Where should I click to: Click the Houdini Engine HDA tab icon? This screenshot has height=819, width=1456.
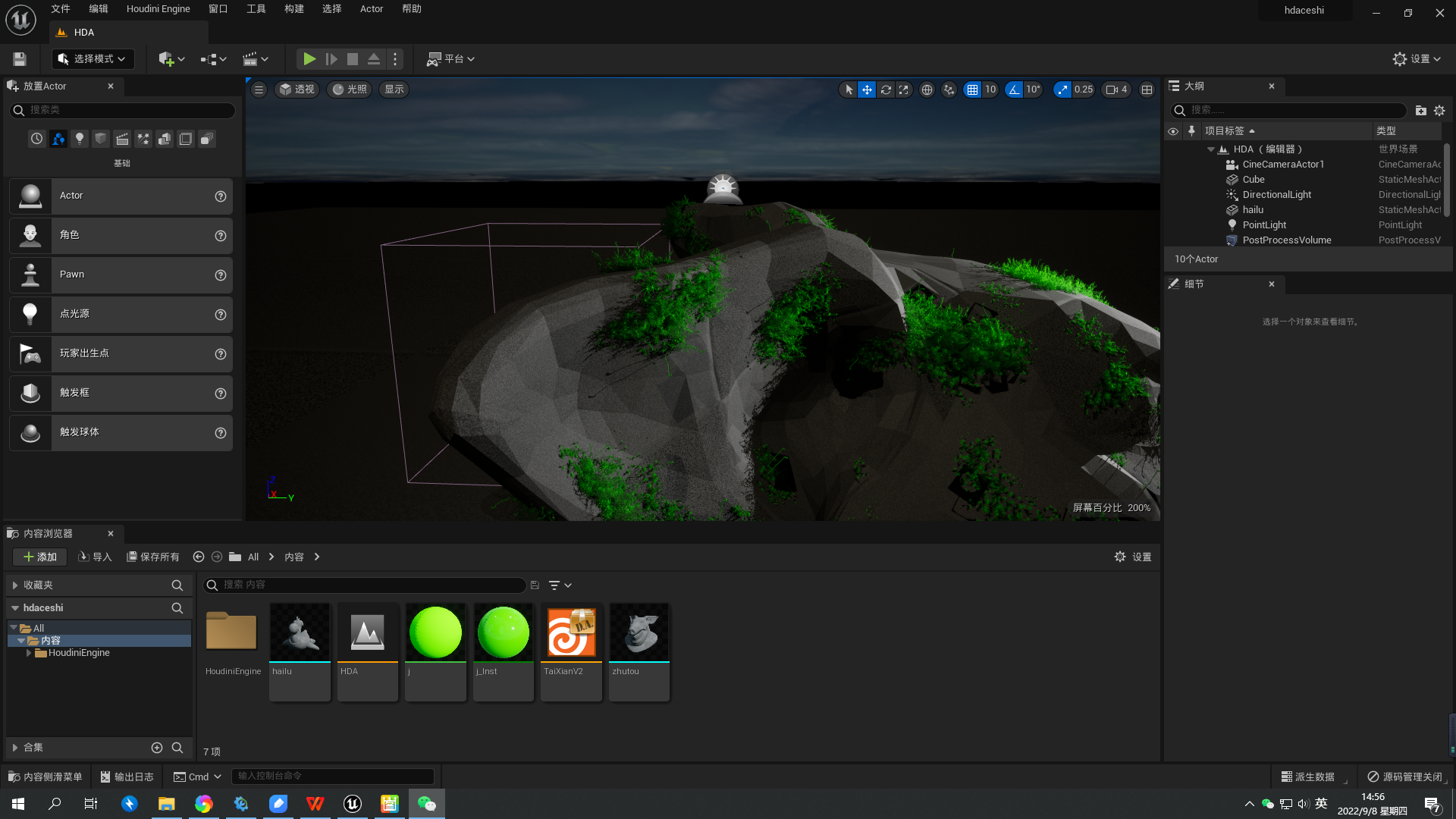click(x=61, y=32)
